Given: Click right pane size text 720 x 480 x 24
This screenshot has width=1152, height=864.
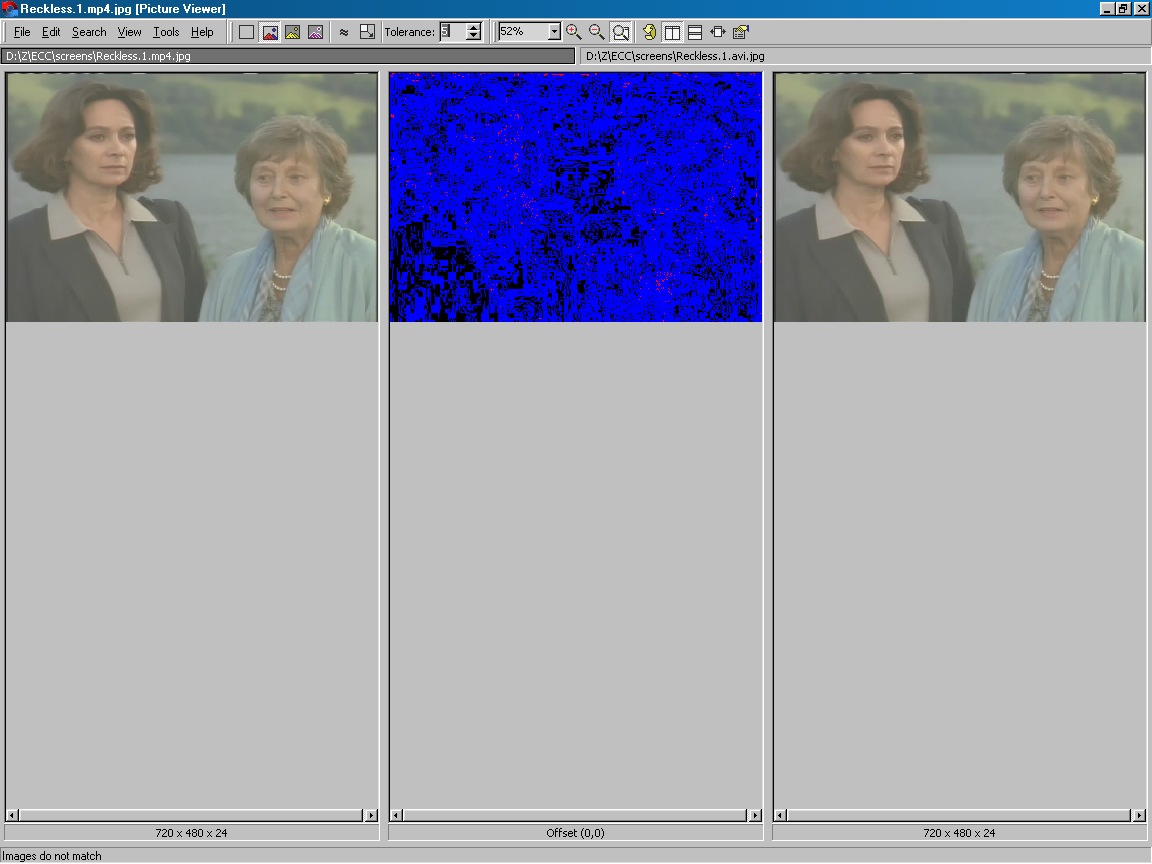Looking at the screenshot, I should 959,832.
